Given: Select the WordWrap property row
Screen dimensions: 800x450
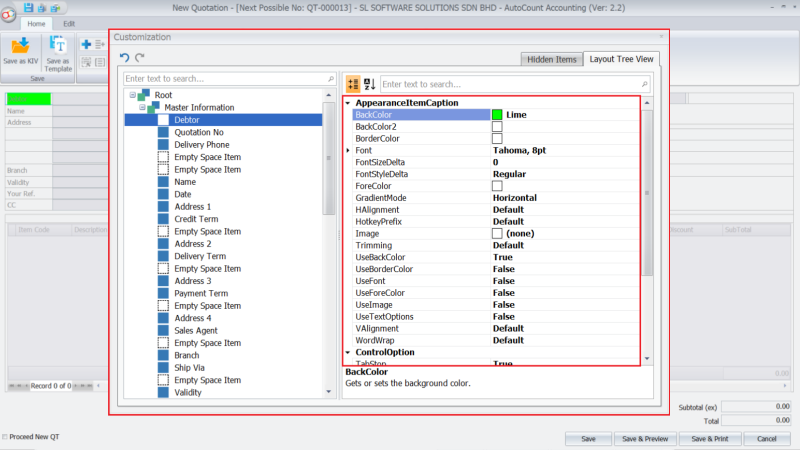Looking at the screenshot, I should (496, 340).
